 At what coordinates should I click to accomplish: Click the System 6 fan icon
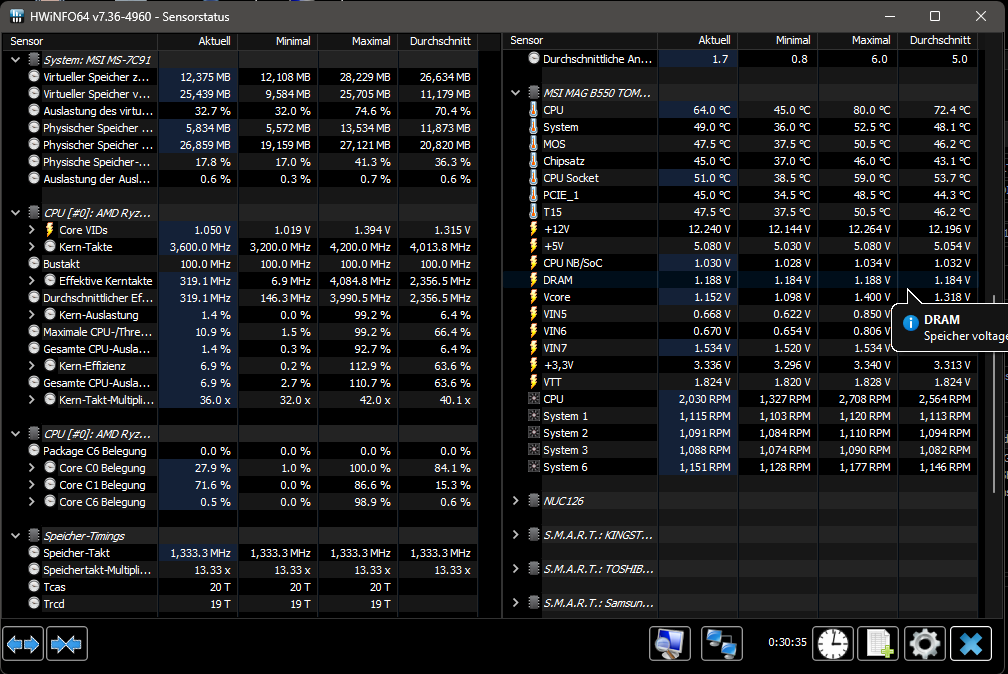click(x=534, y=466)
